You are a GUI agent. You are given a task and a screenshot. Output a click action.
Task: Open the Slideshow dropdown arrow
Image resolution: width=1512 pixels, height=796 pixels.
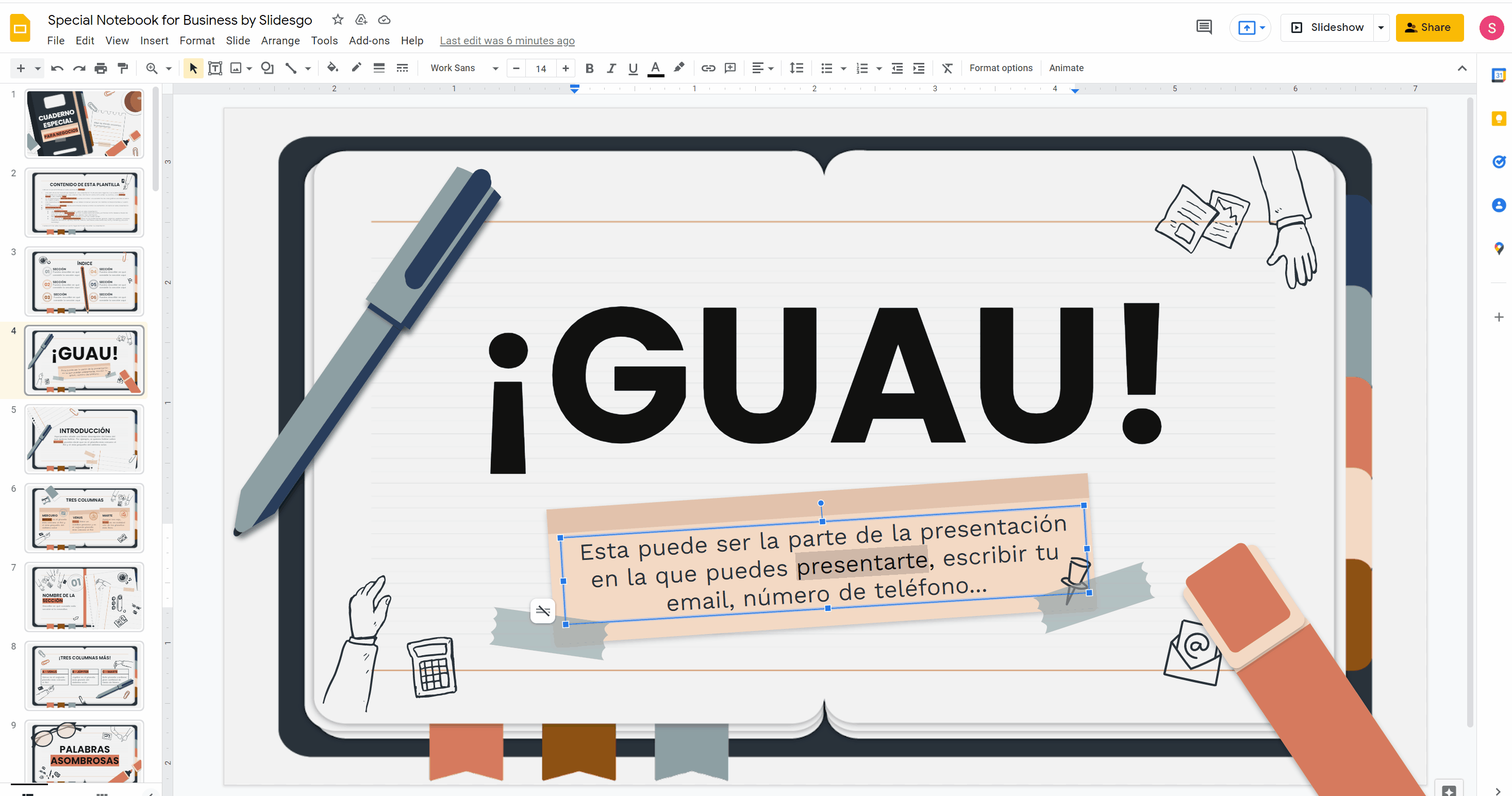pos(1383,27)
